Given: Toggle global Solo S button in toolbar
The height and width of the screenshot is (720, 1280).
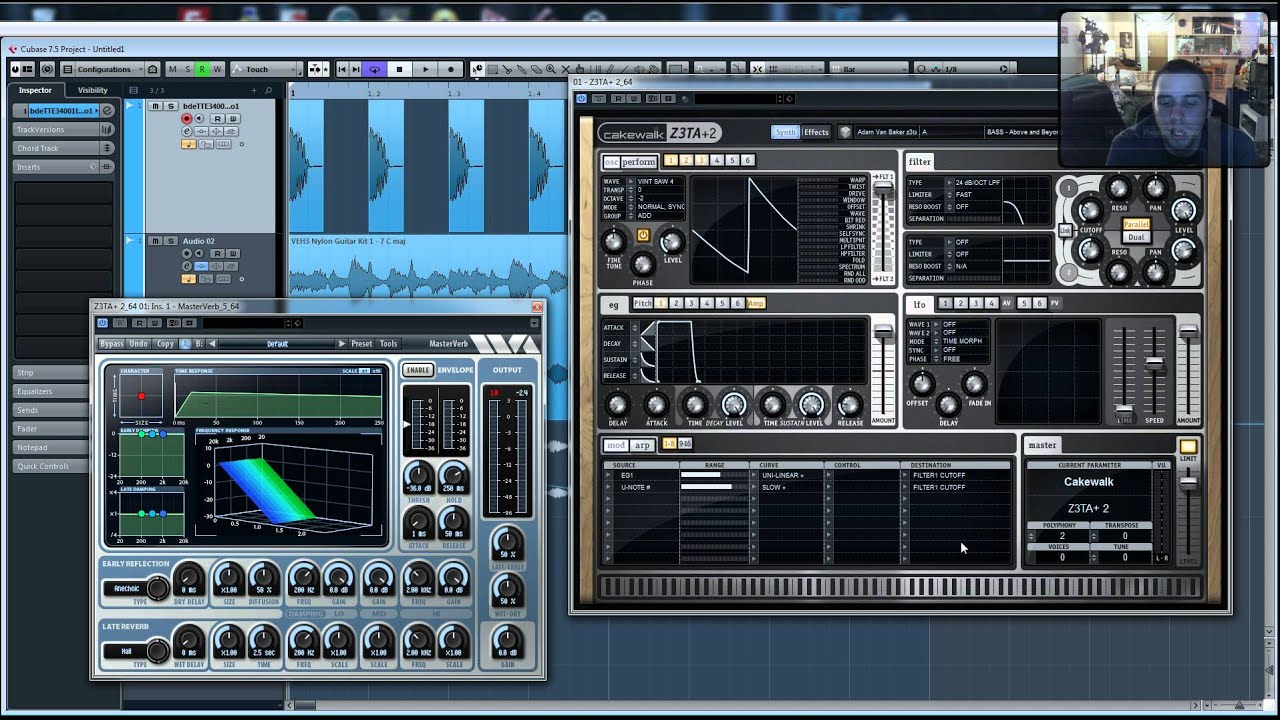Looking at the screenshot, I should click(187, 69).
